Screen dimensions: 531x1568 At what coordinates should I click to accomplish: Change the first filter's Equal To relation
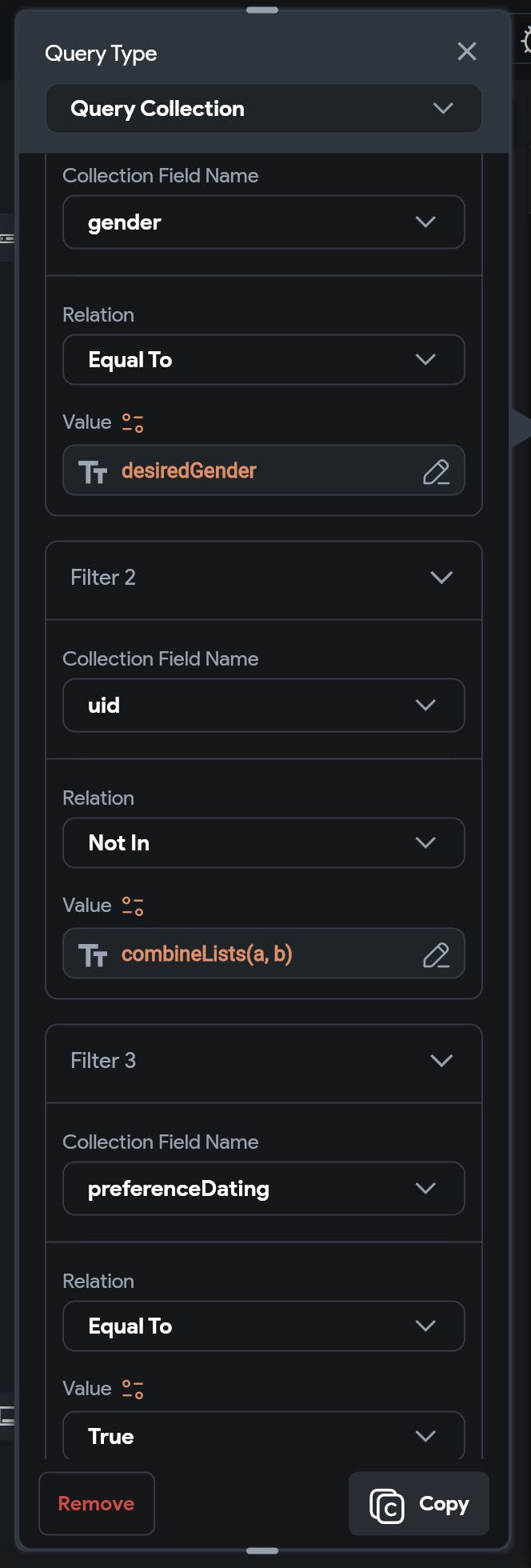coord(264,359)
